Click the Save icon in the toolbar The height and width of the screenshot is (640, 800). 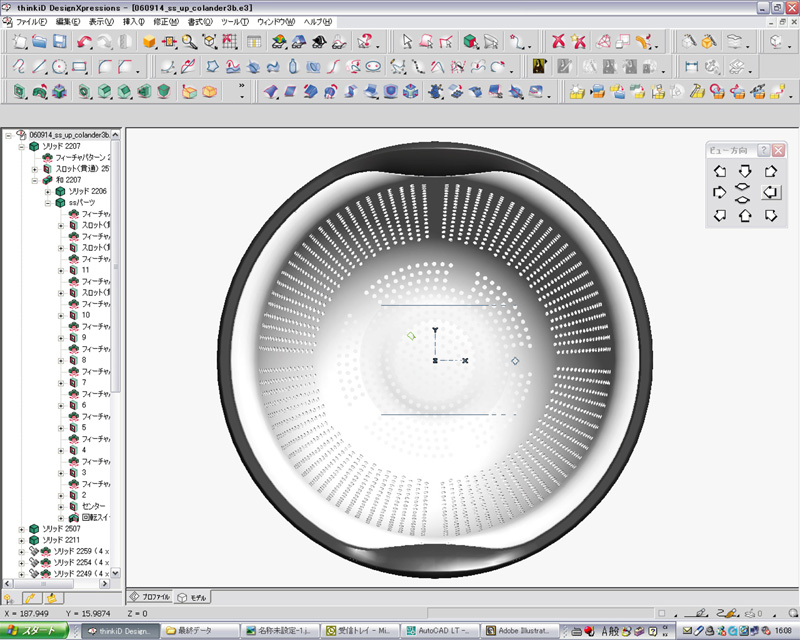tap(59, 42)
